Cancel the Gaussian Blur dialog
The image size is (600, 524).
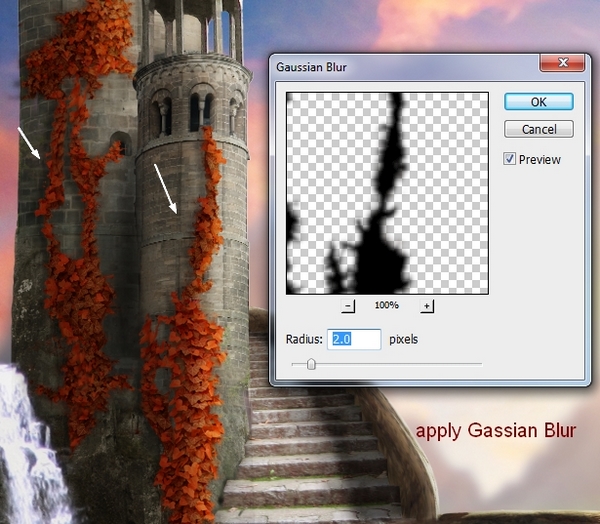click(538, 129)
